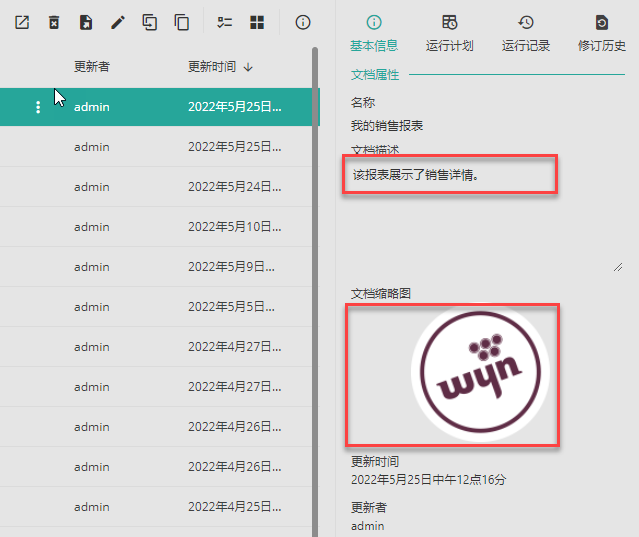Open the 运行记录 tab

(526, 33)
